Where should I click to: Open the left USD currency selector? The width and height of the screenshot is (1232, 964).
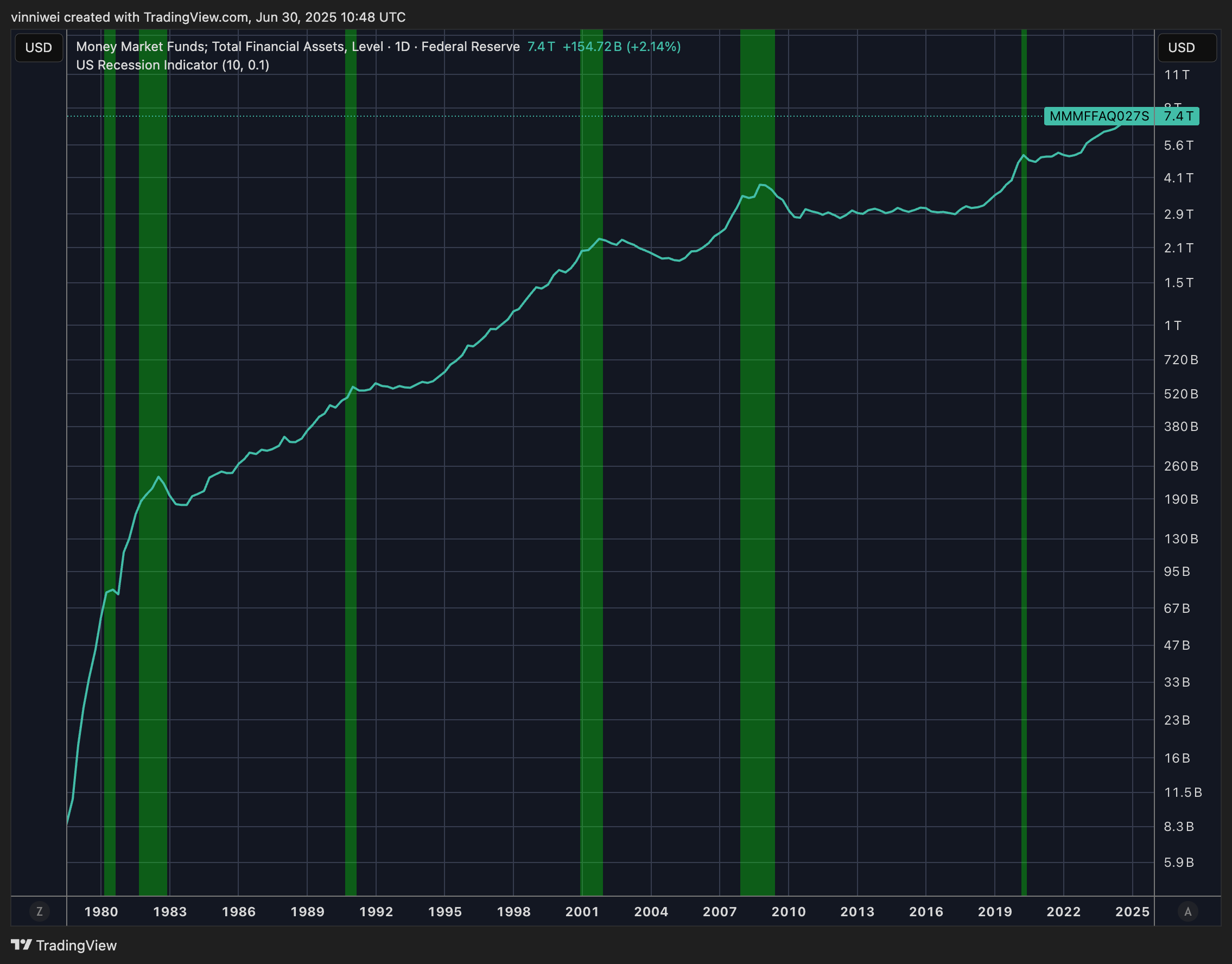click(39, 47)
